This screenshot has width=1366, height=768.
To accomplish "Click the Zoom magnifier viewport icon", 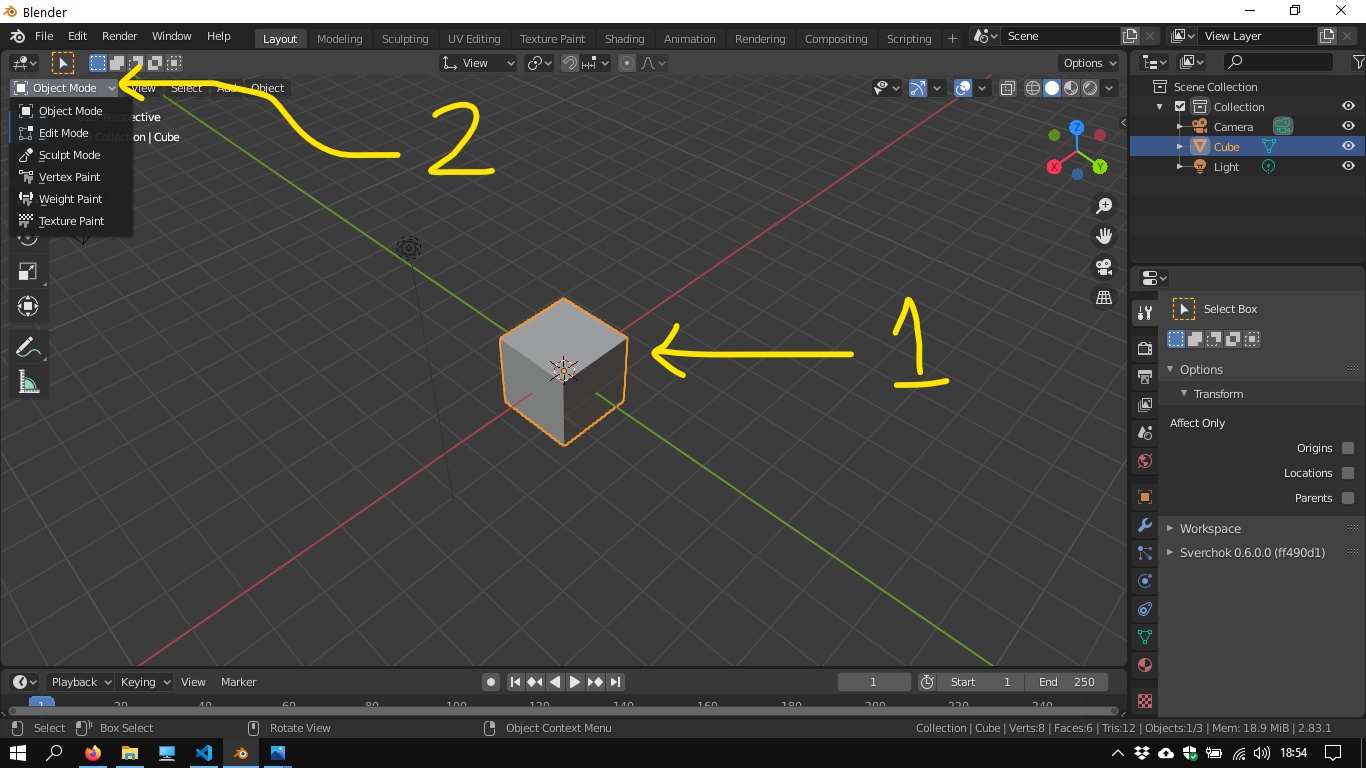I will [x=1104, y=206].
